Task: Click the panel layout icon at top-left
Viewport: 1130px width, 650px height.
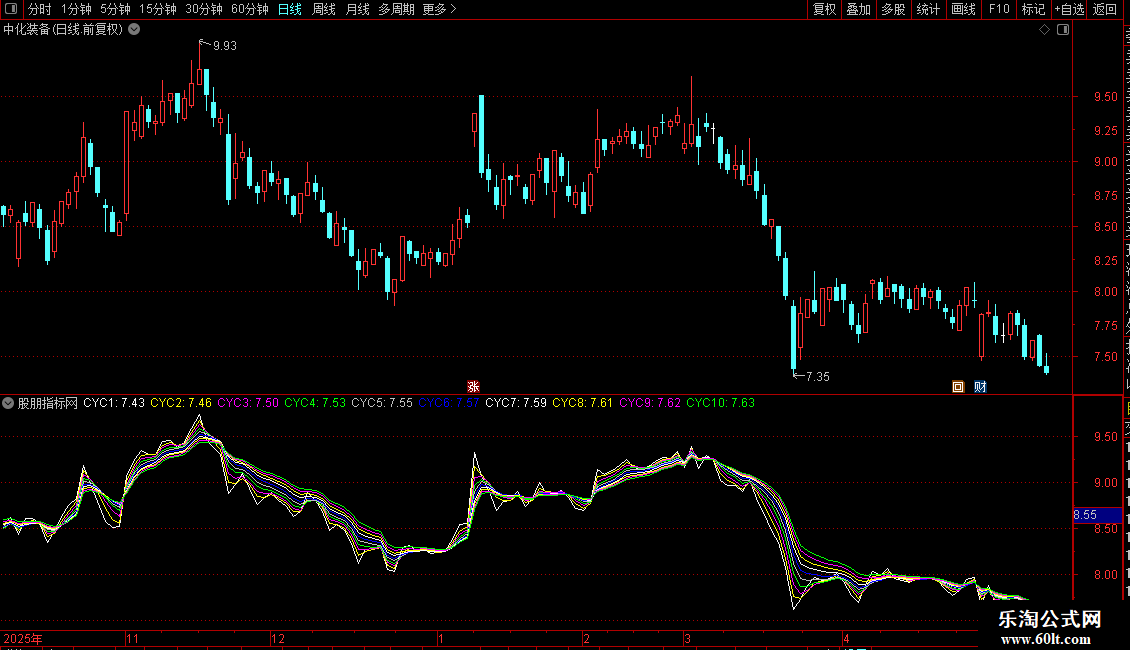Action: [11, 9]
